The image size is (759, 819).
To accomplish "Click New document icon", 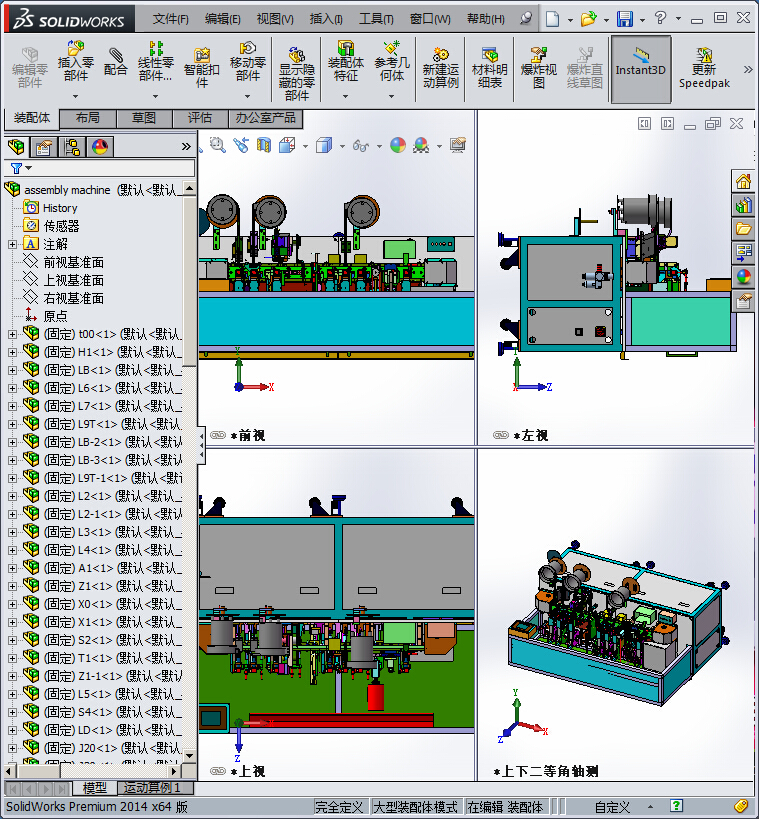I will 553,19.
